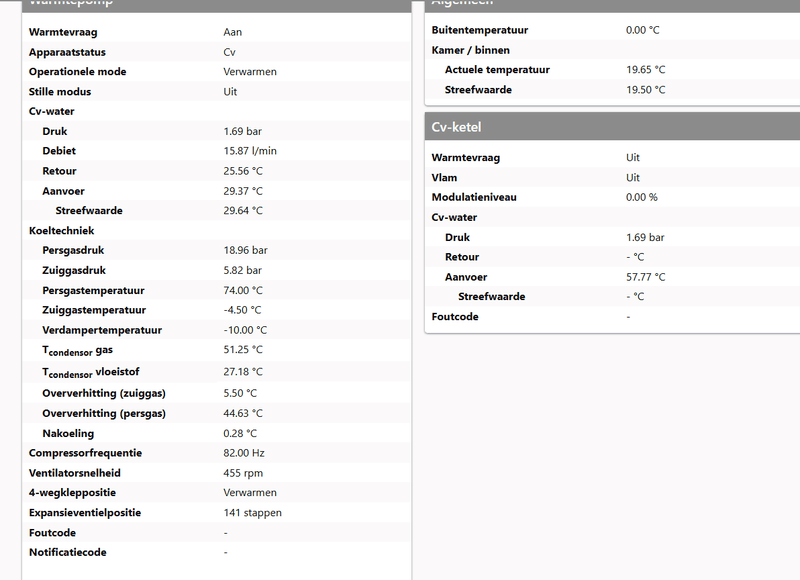This screenshot has height=580, width=800.
Task: Click the Zuiggasdruk value 5.82 bar
Action: 243,270
